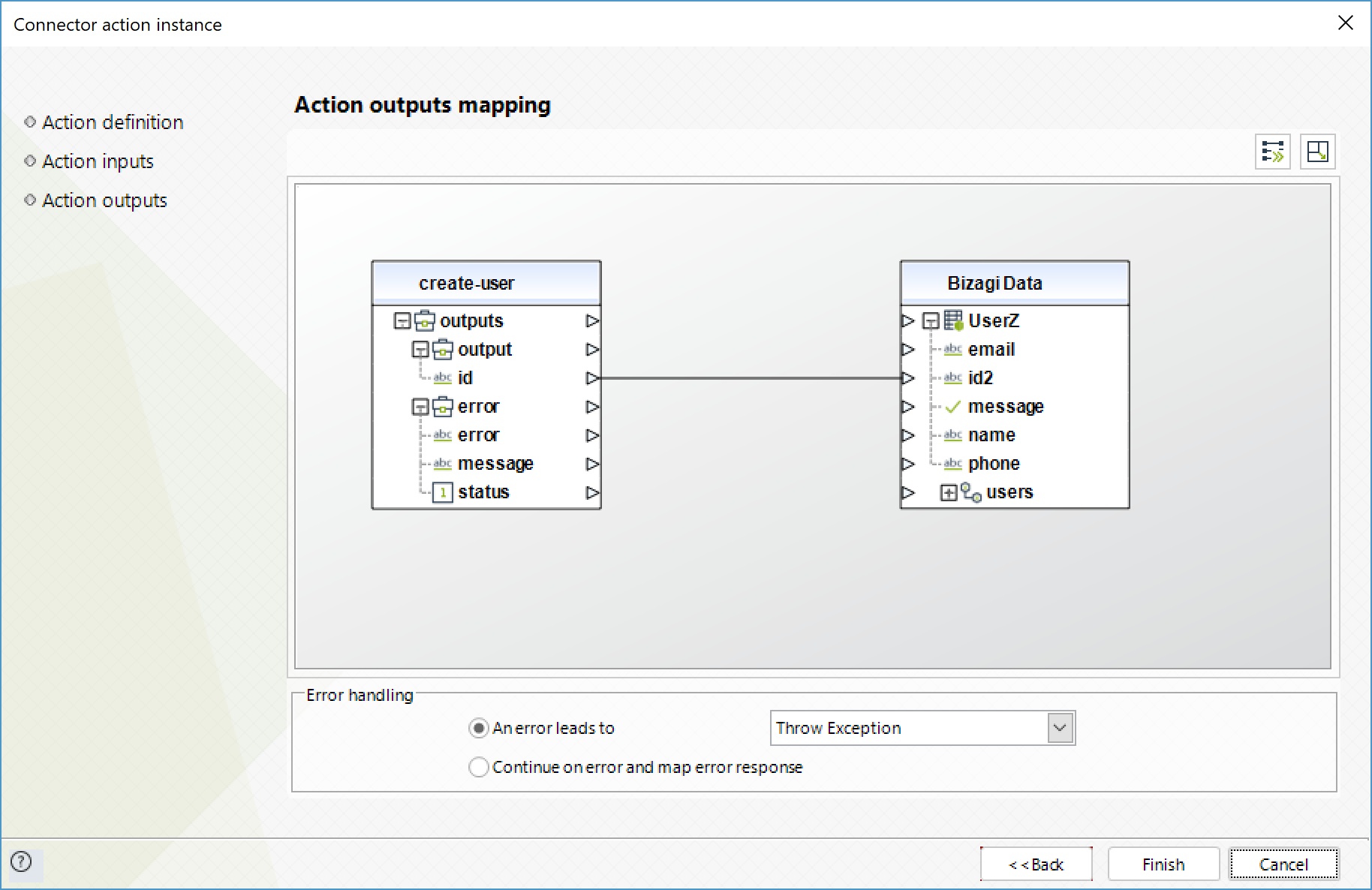Click the abc icon beside create-user message
Screen dimensions: 1372x890
pyautogui.click(x=443, y=463)
